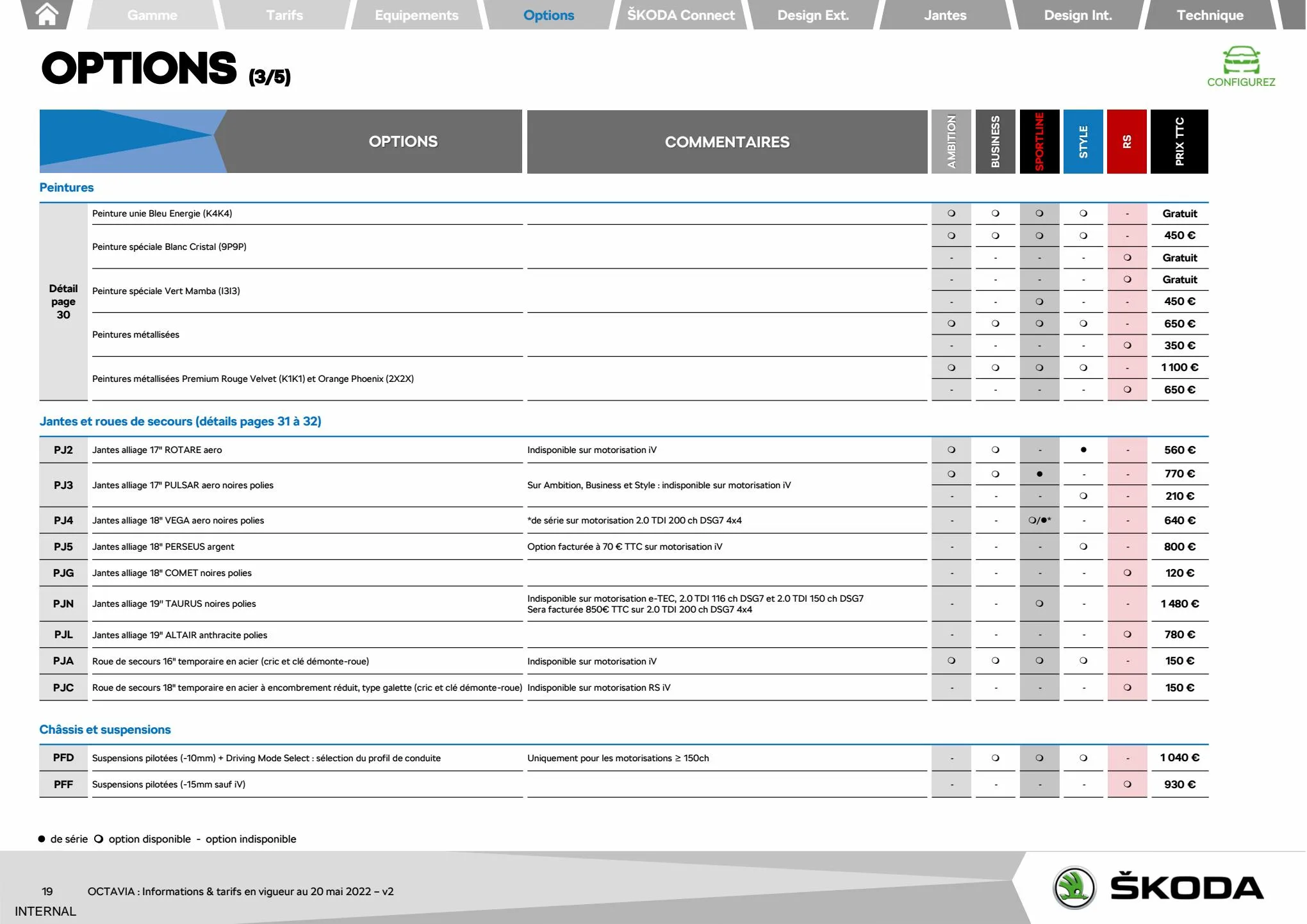Click option code PJ2
The width and height of the screenshot is (1307, 924).
pyautogui.click(x=63, y=450)
